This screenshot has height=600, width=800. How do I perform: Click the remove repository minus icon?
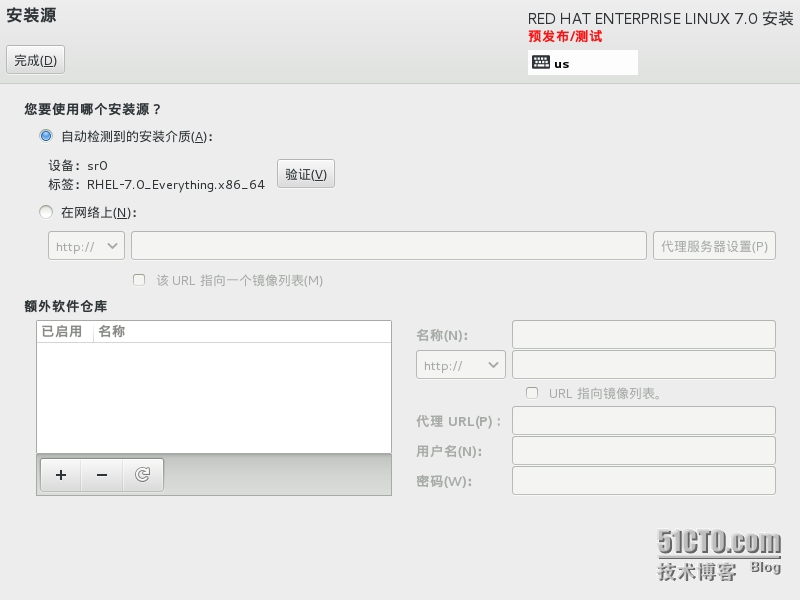click(102, 475)
